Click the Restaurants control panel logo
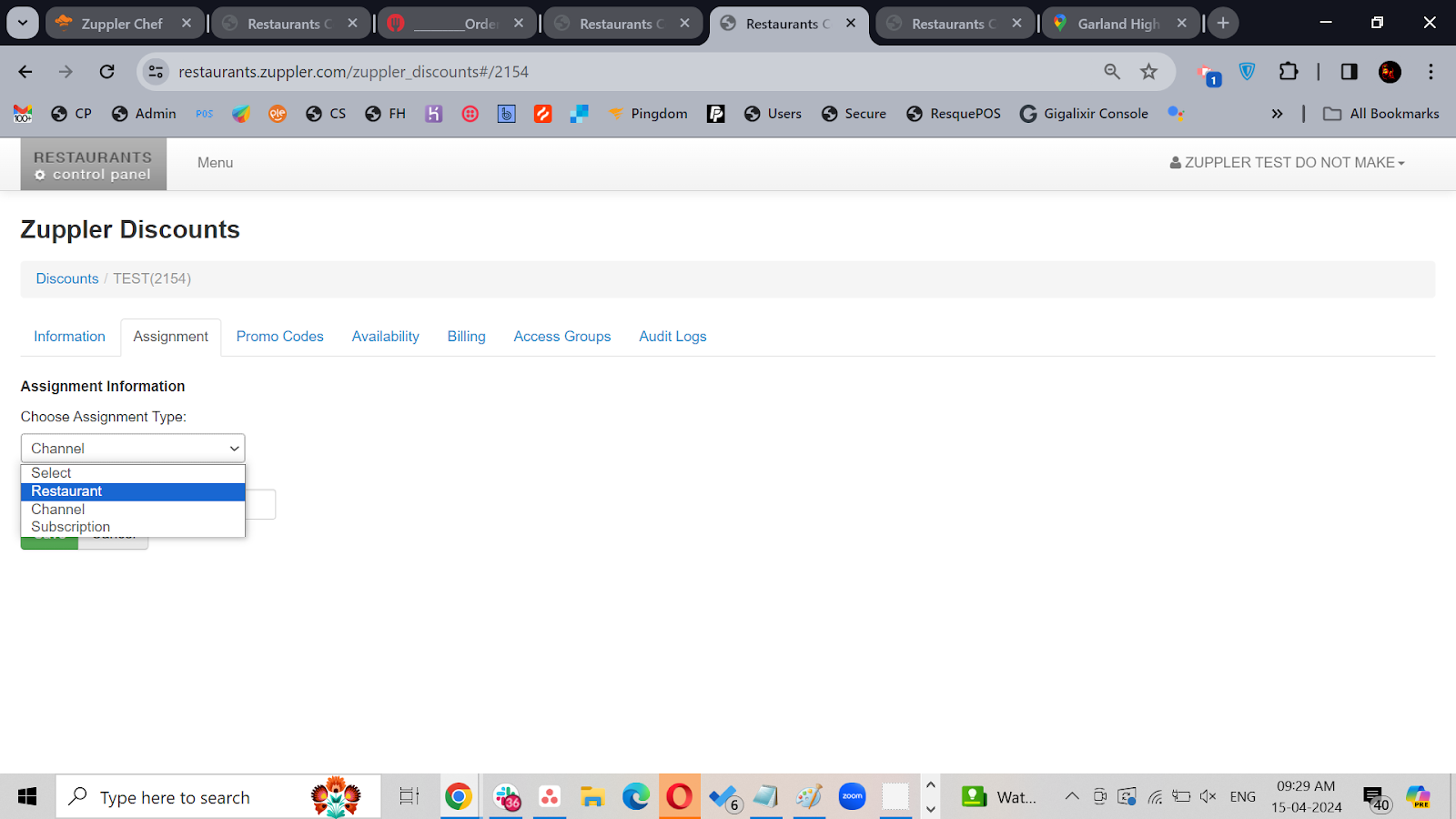1456x819 pixels. coord(94,165)
